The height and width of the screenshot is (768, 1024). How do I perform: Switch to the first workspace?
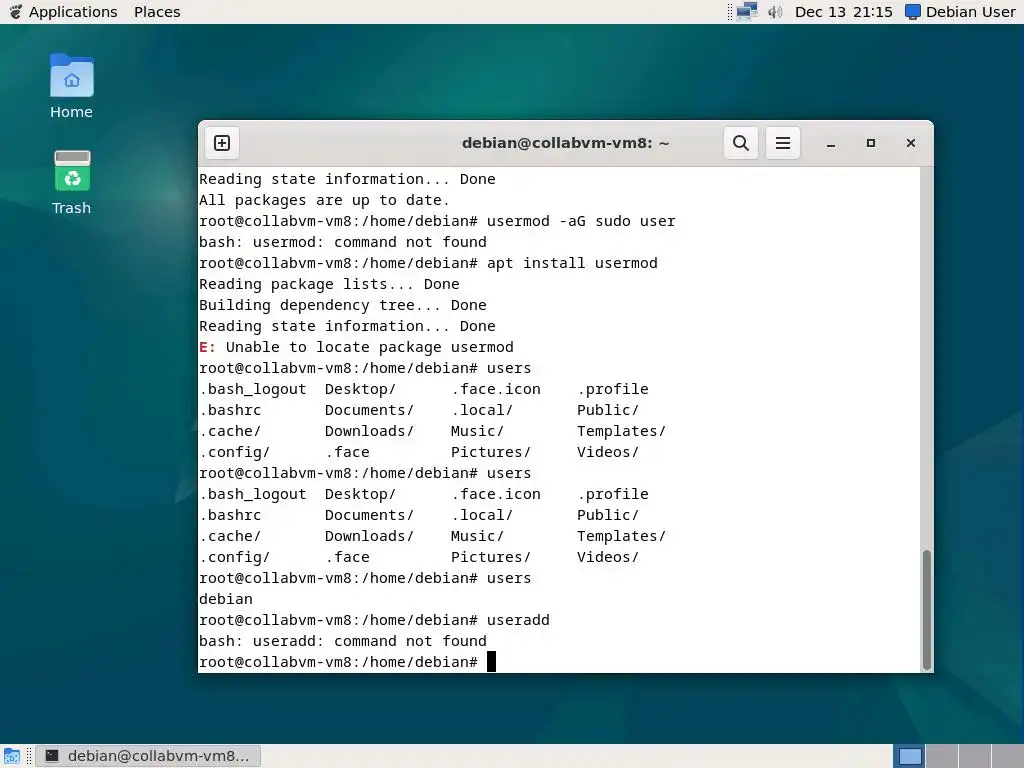(x=909, y=756)
